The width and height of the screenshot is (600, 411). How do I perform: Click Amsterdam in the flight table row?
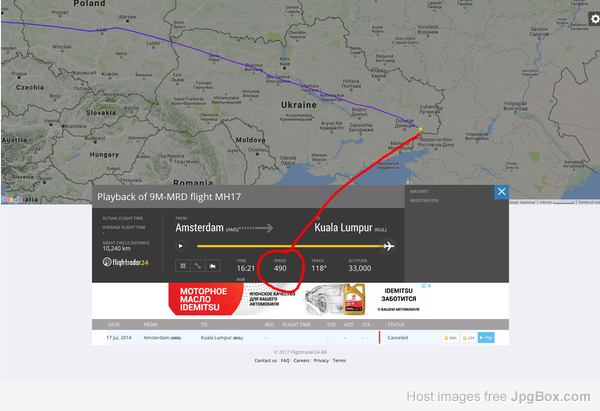pyautogui.click(x=162, y=338)
